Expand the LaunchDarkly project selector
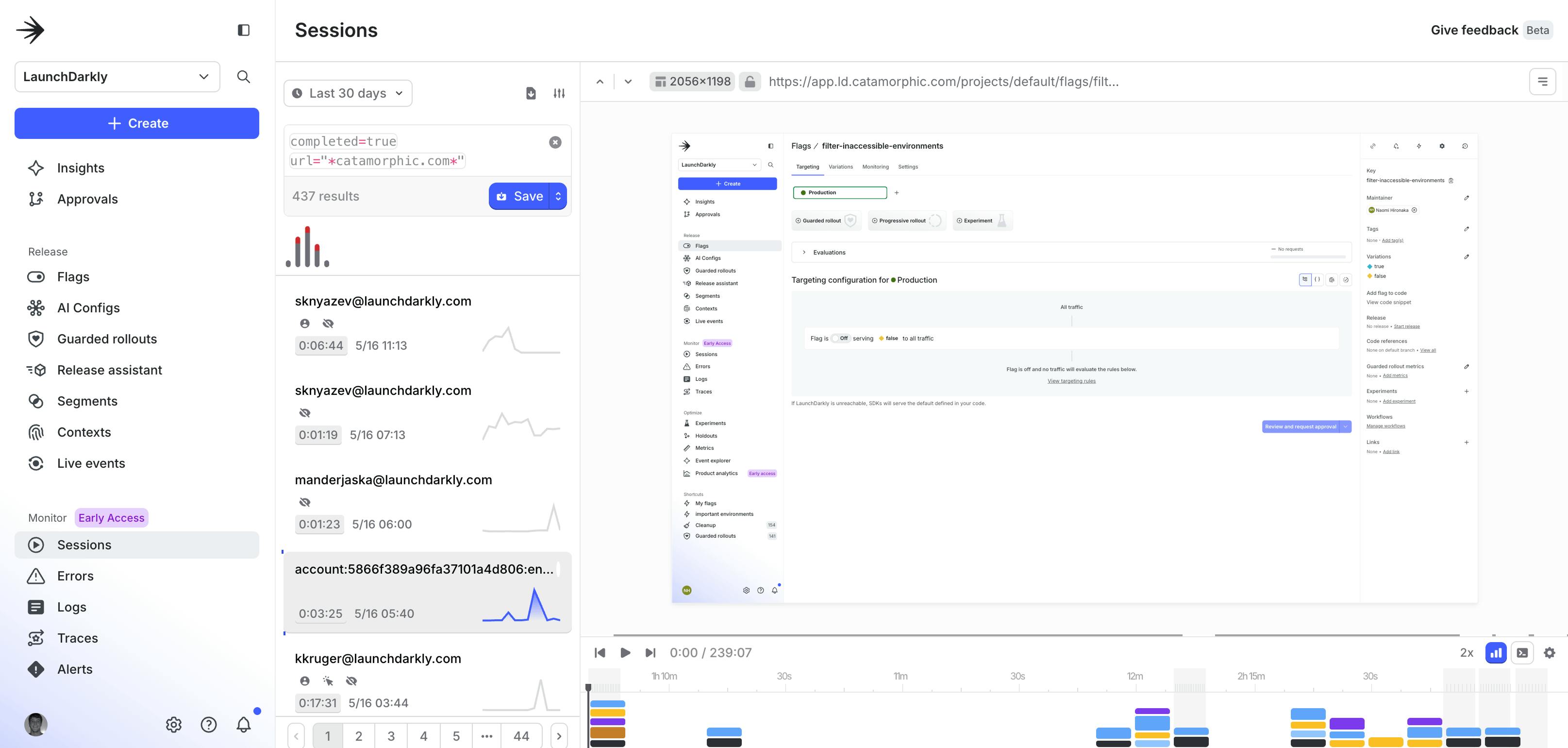1568x748 pixels. tap(117, 77)
